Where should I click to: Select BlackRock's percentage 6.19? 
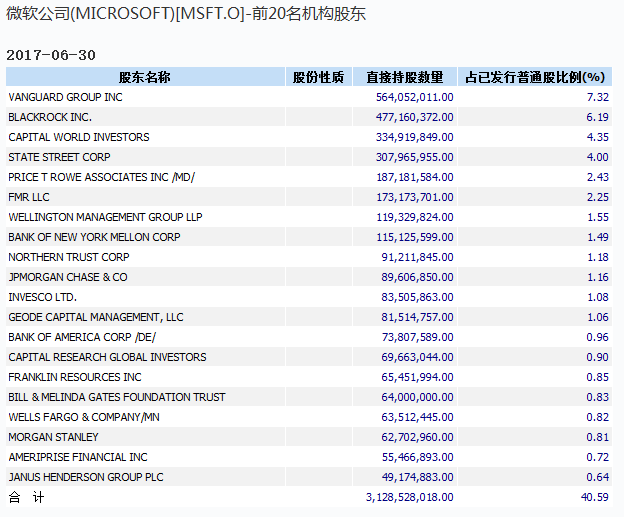598,117
